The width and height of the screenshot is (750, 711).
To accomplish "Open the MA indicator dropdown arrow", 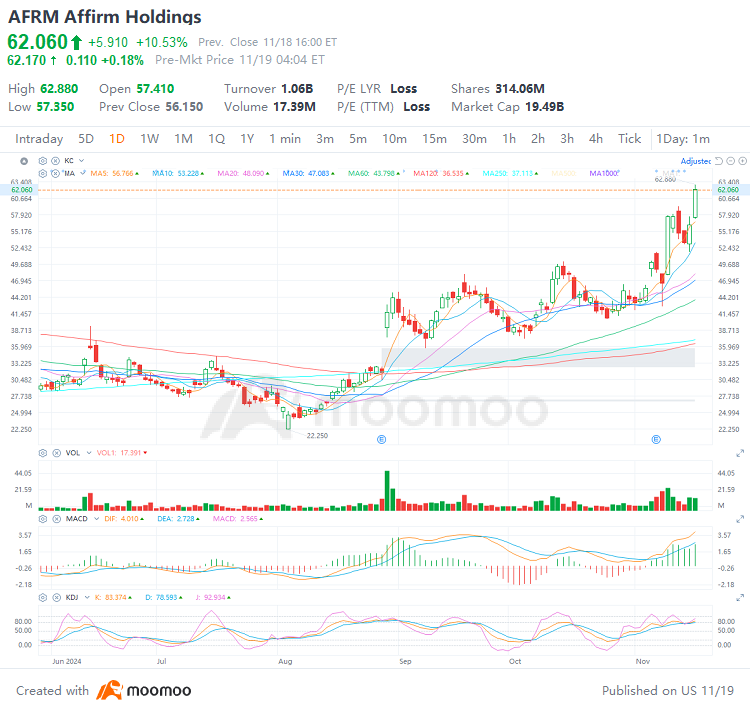I will 83,173.
